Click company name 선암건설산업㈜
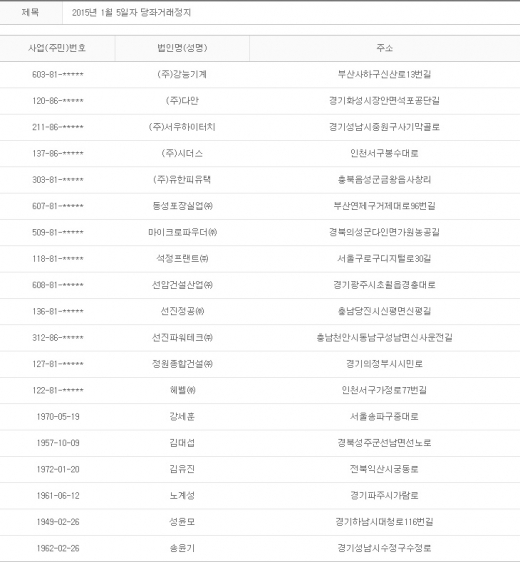520x562 pixels. pos(182,285)
